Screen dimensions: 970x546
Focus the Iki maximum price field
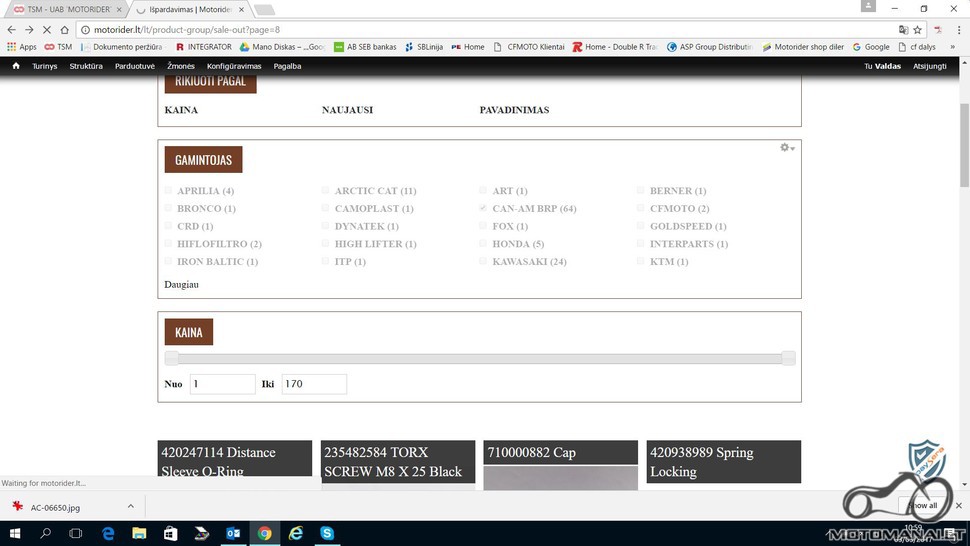[314, 384]
